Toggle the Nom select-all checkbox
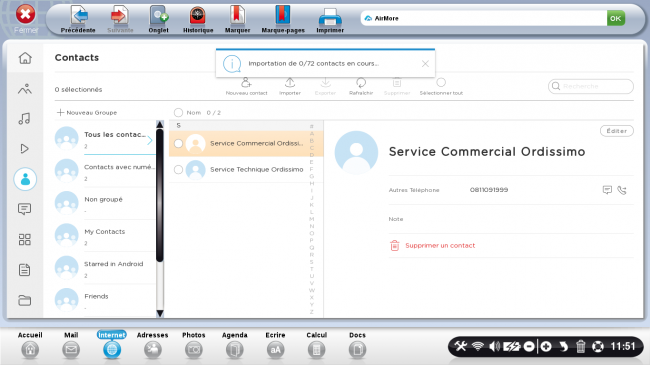Viewport: 650px width, 365px height. 178,112
